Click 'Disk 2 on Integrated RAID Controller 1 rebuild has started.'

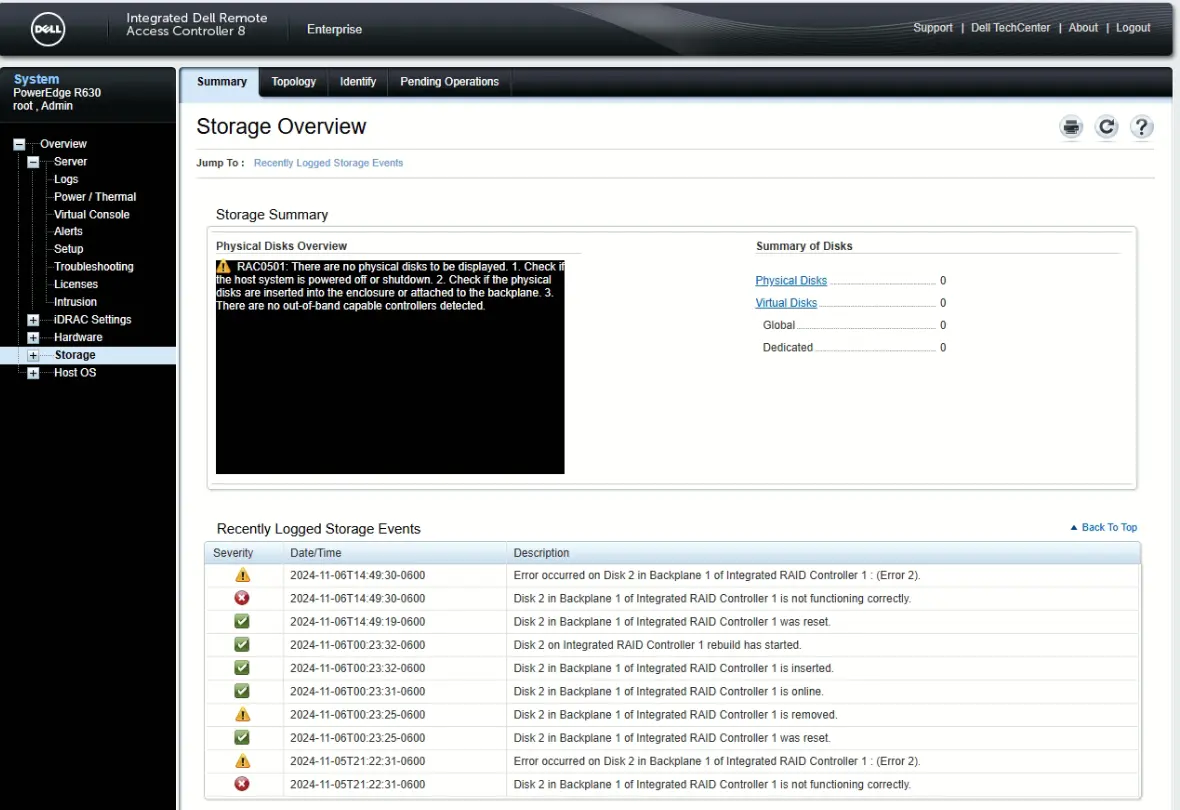pyautogui.click(x=657, y=645)
